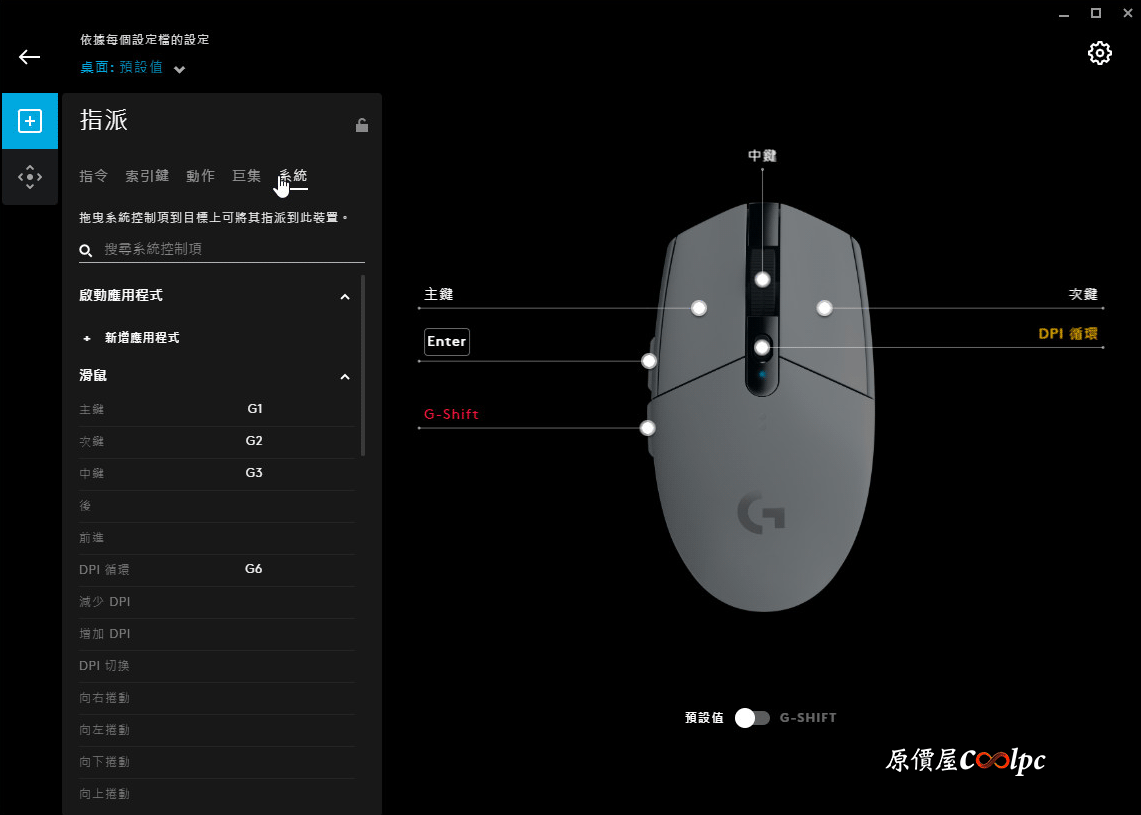Click the search magnifier icon

(x=86, y=250)
